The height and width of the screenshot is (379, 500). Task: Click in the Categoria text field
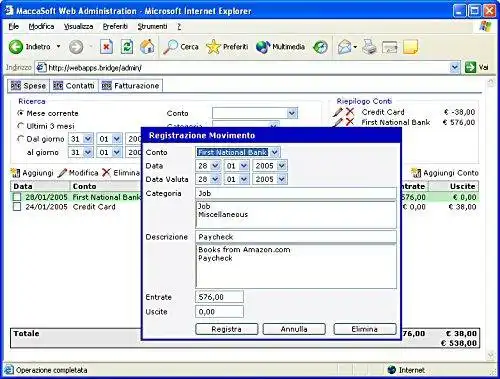296,193
